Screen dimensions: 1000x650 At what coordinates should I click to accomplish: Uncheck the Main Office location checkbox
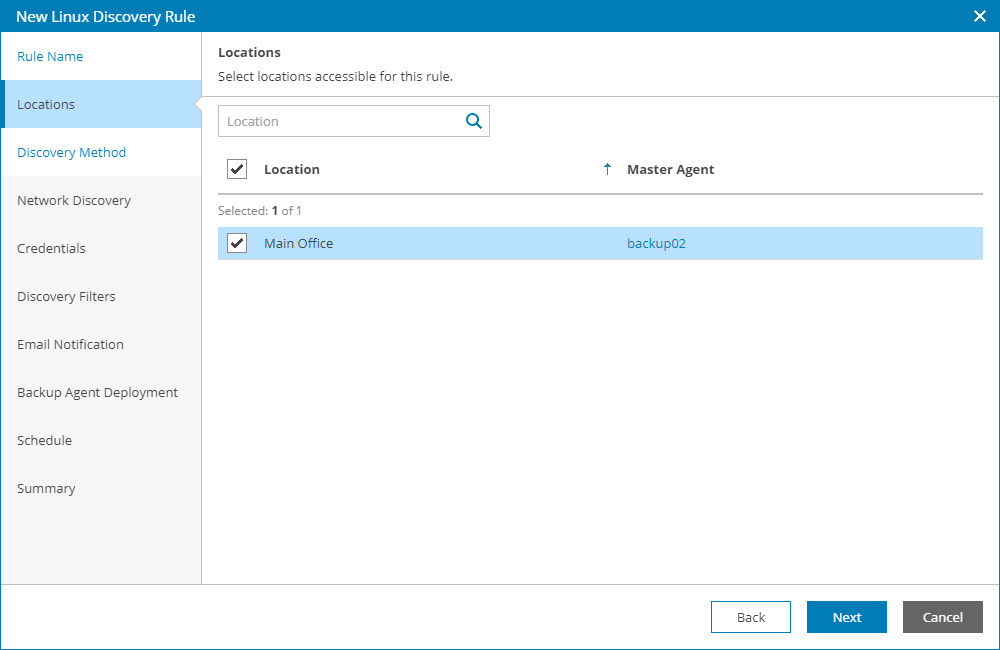(x=237, y=243)
